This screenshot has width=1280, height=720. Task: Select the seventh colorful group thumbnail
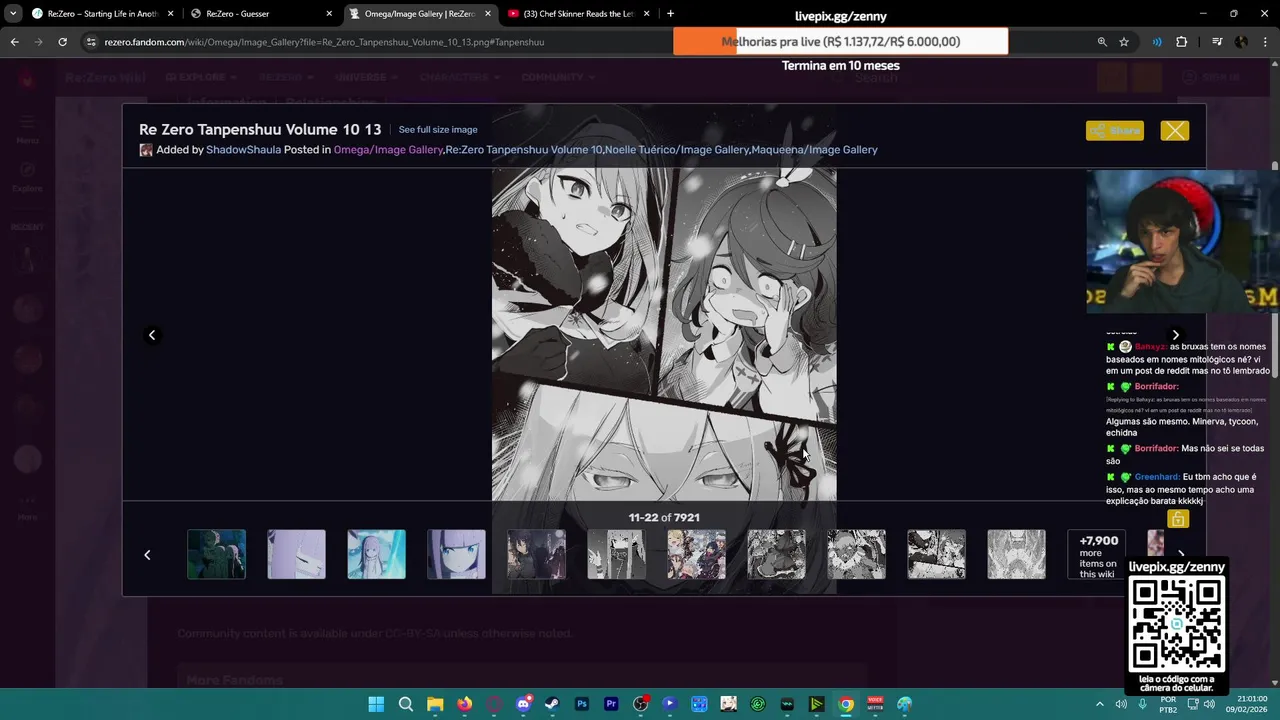pyautogui.click(x=696, y=554)
